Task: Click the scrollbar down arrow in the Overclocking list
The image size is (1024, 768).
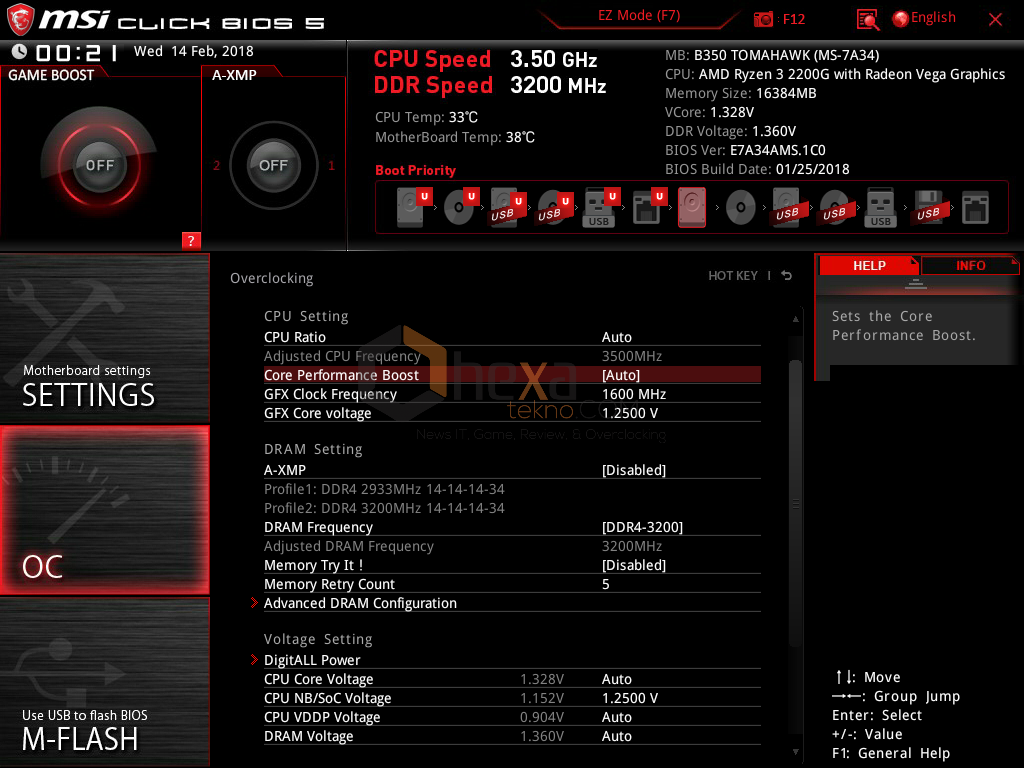Action: click(x=795, y=752)
